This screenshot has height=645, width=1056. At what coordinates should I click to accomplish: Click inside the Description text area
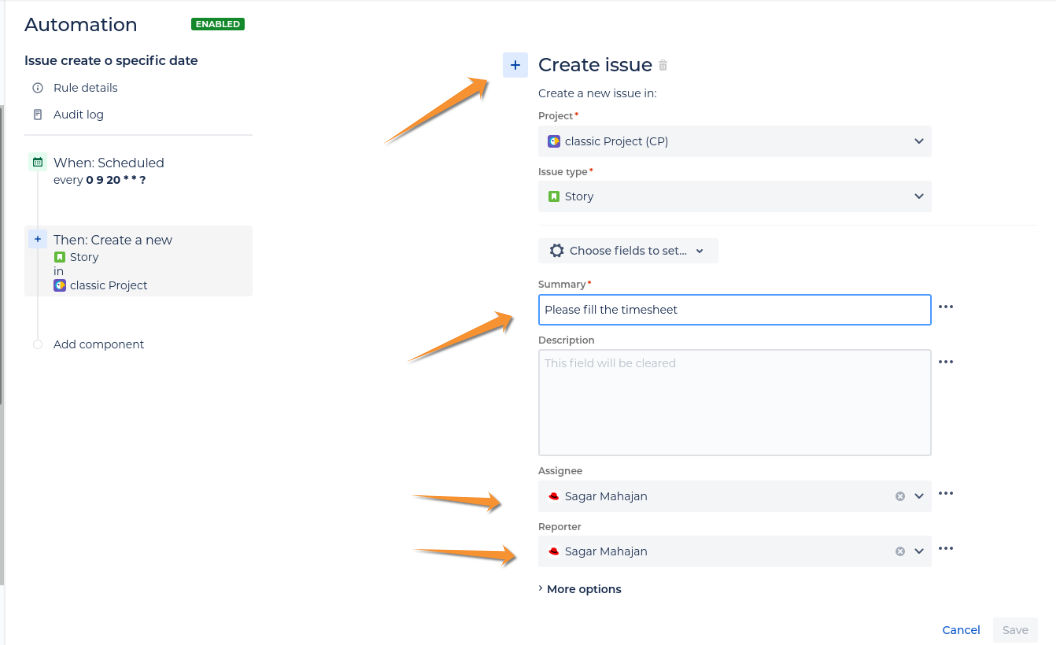(735, 403)
